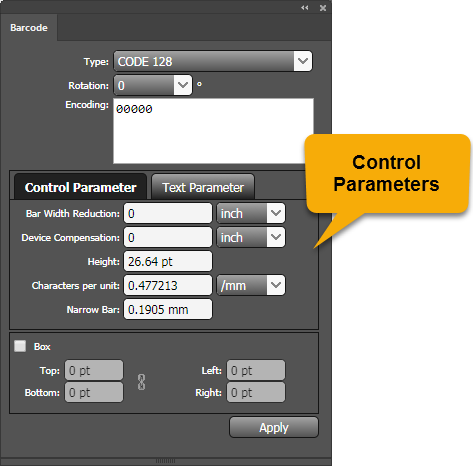Select the Control Parameter tab
The height and width of the screenshot is (466, 473).
click(80, 187)
